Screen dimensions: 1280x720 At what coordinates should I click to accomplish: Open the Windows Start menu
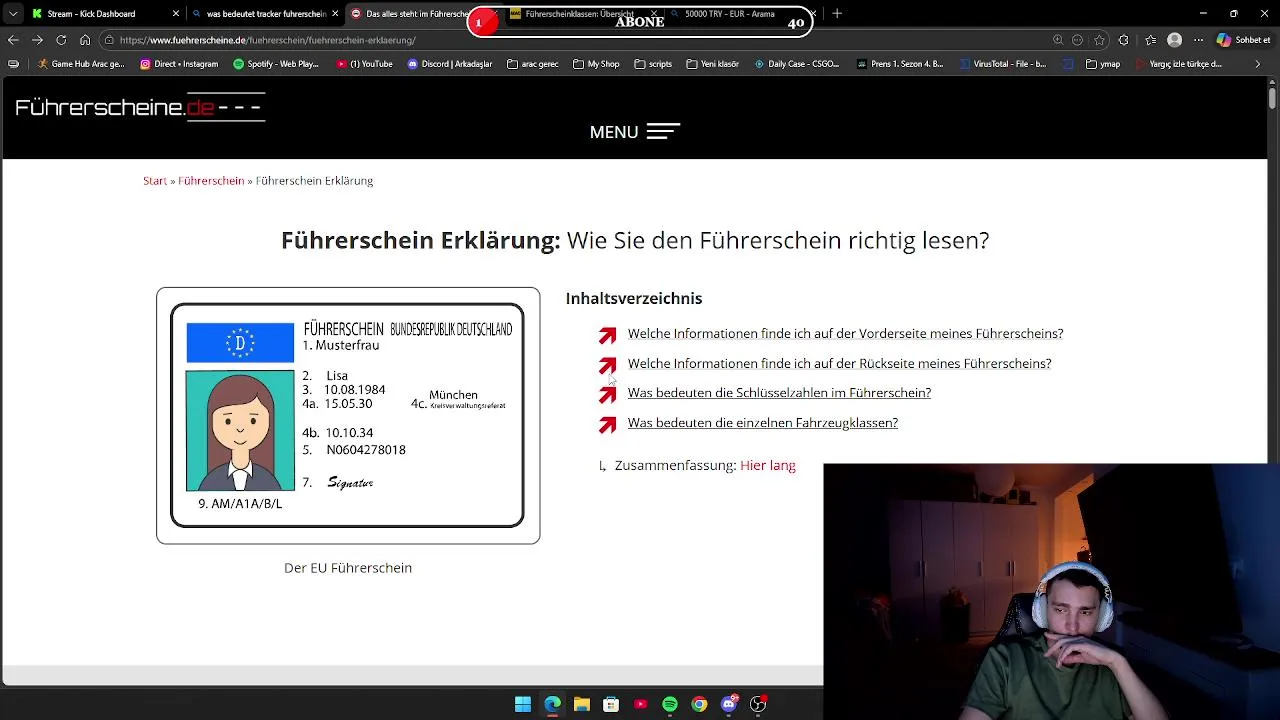tap(523, 704)
